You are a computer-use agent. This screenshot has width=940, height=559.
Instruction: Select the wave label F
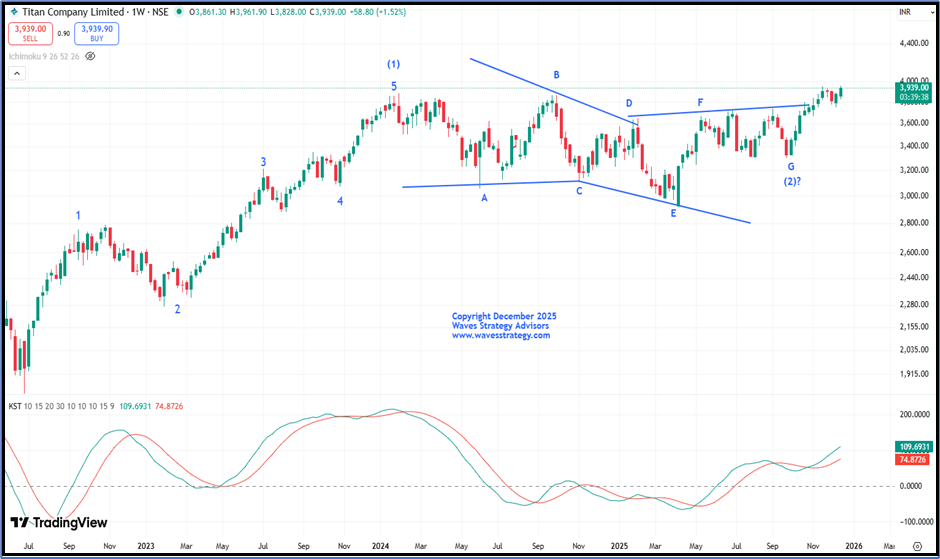click(700, 103)
